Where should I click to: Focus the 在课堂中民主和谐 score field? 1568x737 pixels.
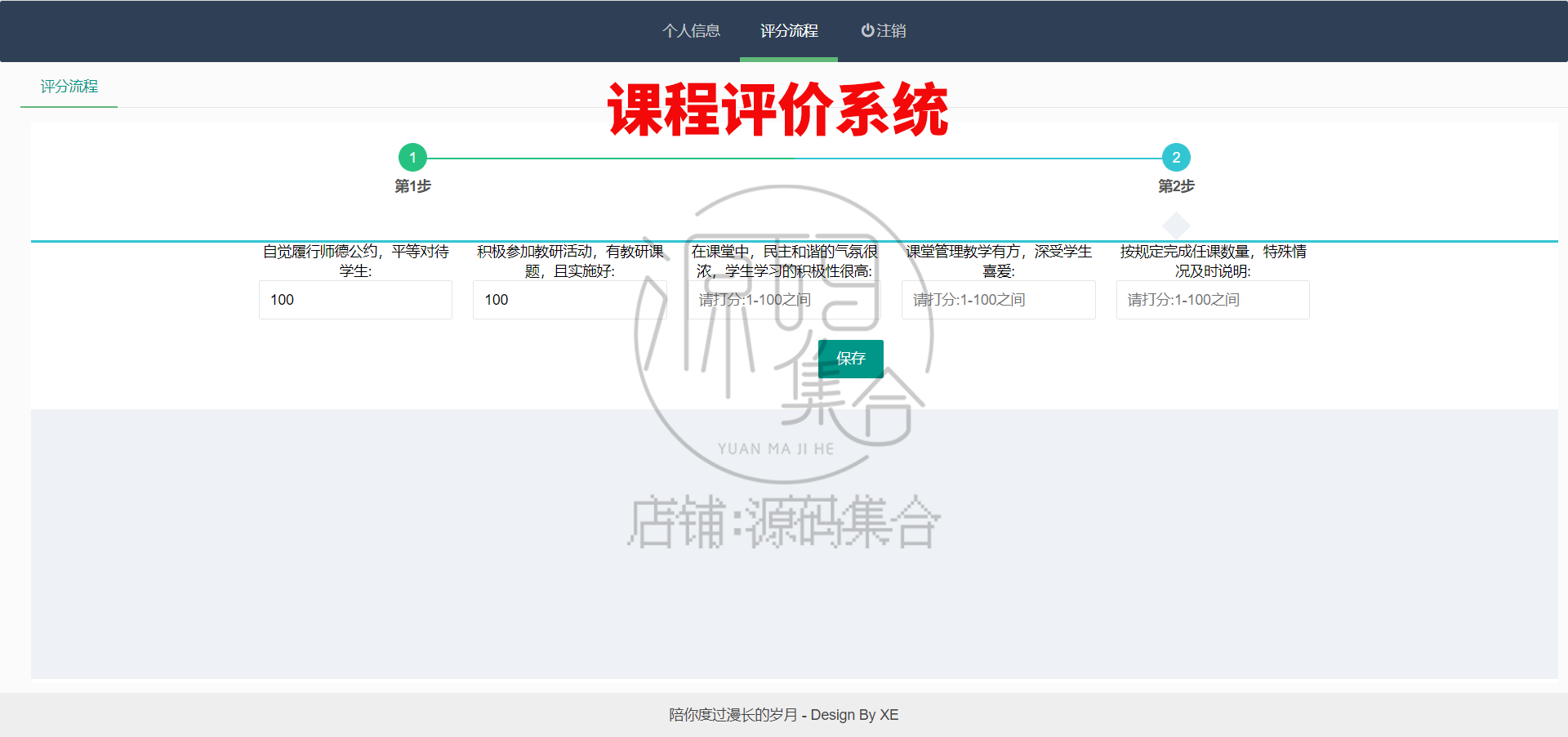pos(784,300)
